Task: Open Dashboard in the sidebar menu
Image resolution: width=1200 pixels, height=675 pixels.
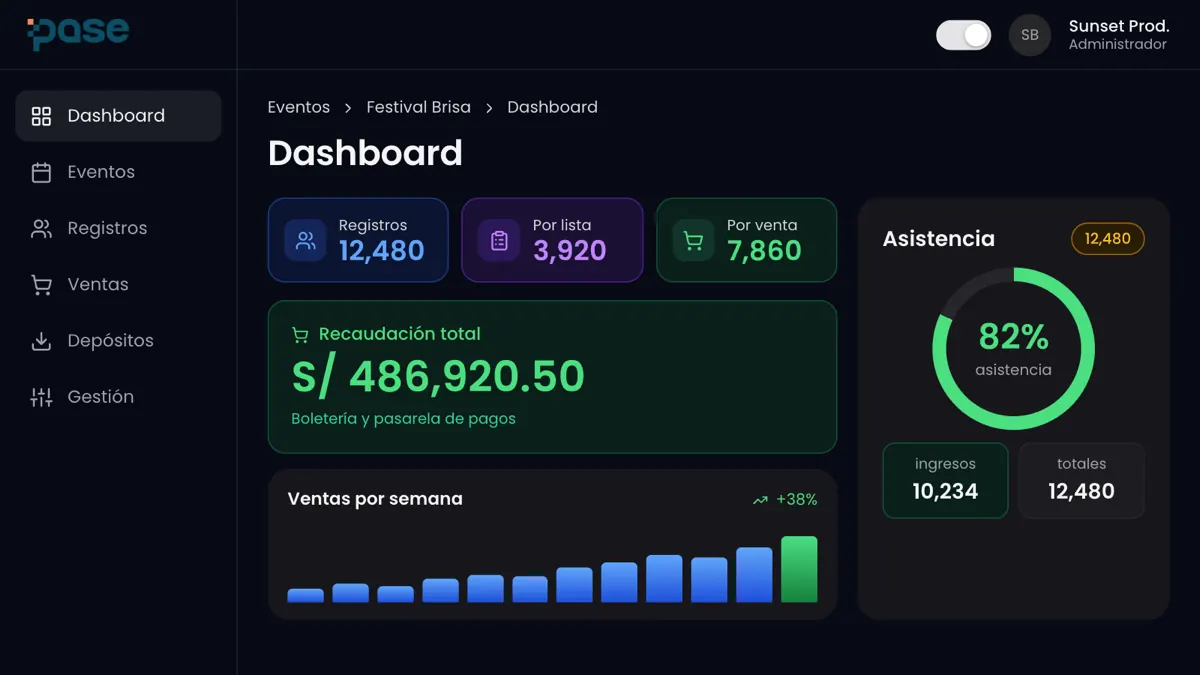Action: point(118,116)
